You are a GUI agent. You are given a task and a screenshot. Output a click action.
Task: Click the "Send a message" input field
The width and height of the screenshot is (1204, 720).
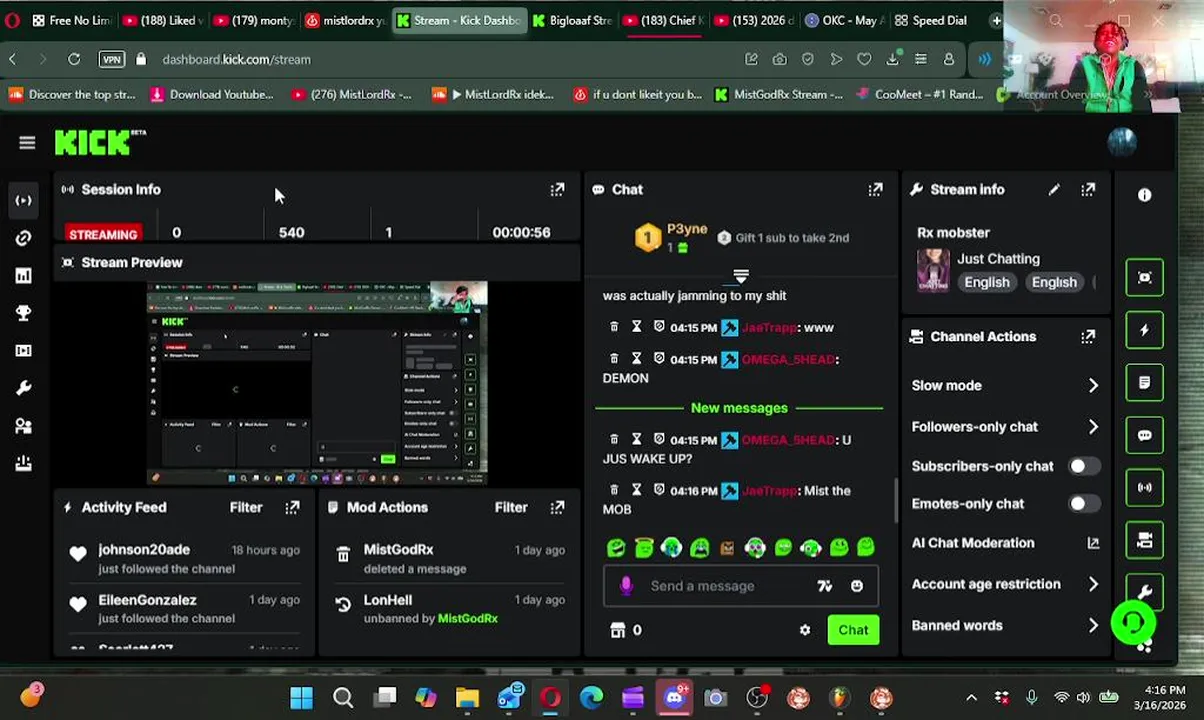tap(740, 586)
